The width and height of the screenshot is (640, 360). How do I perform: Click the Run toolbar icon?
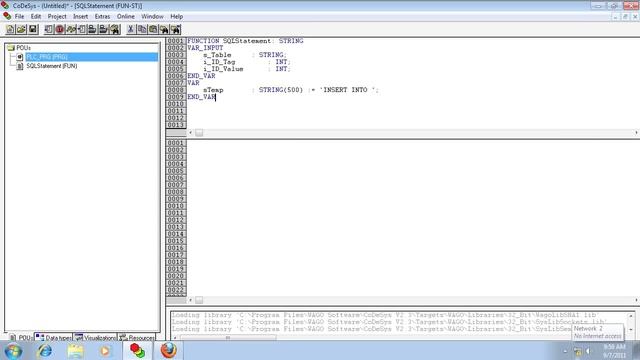click(49, 29)
